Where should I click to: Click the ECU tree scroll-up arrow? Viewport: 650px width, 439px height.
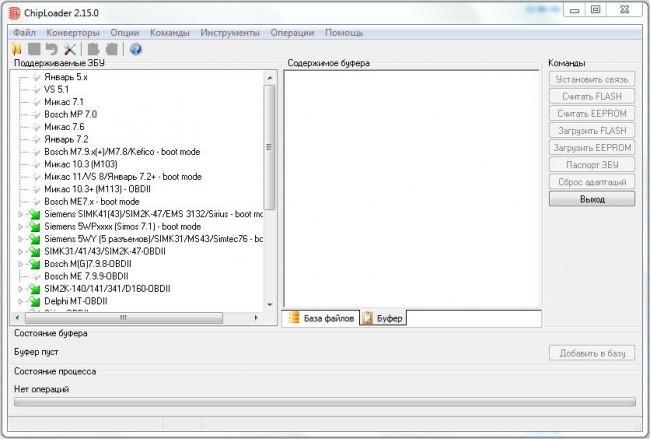[x=270, y=78]
